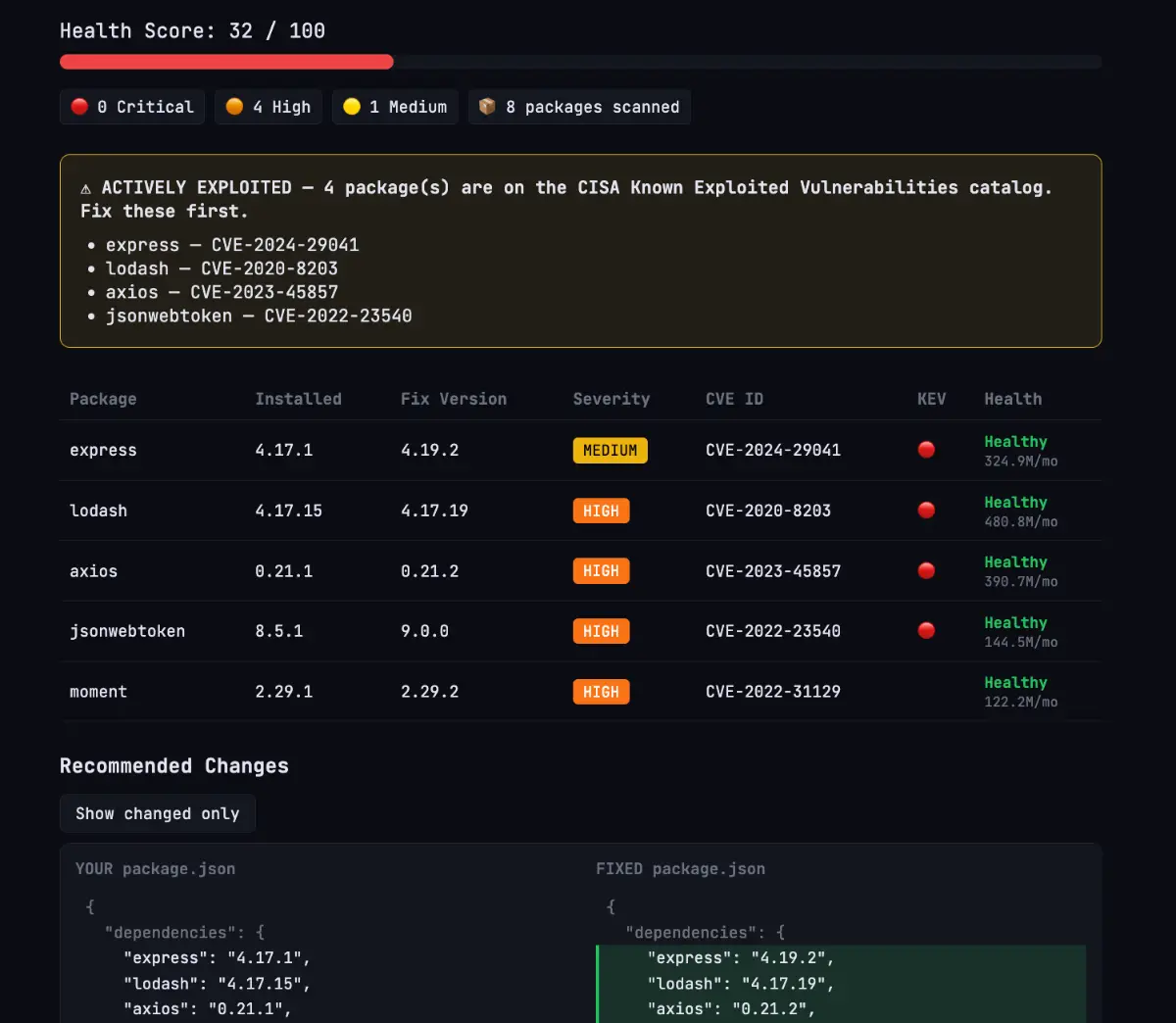Click fix version 0.21.2 for axios
The height and width of the screenshot is (1023, 1176).
(x=429, y=571)
